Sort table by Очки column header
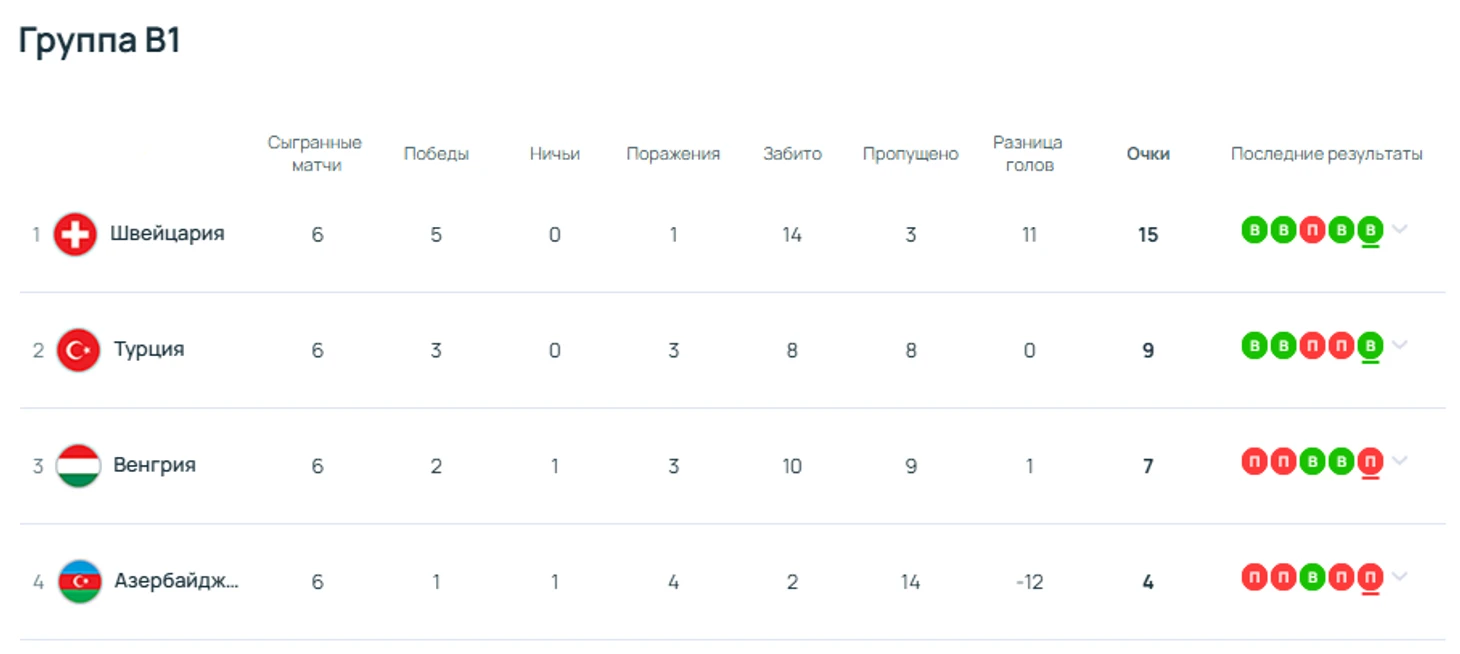 [1148, 154]
